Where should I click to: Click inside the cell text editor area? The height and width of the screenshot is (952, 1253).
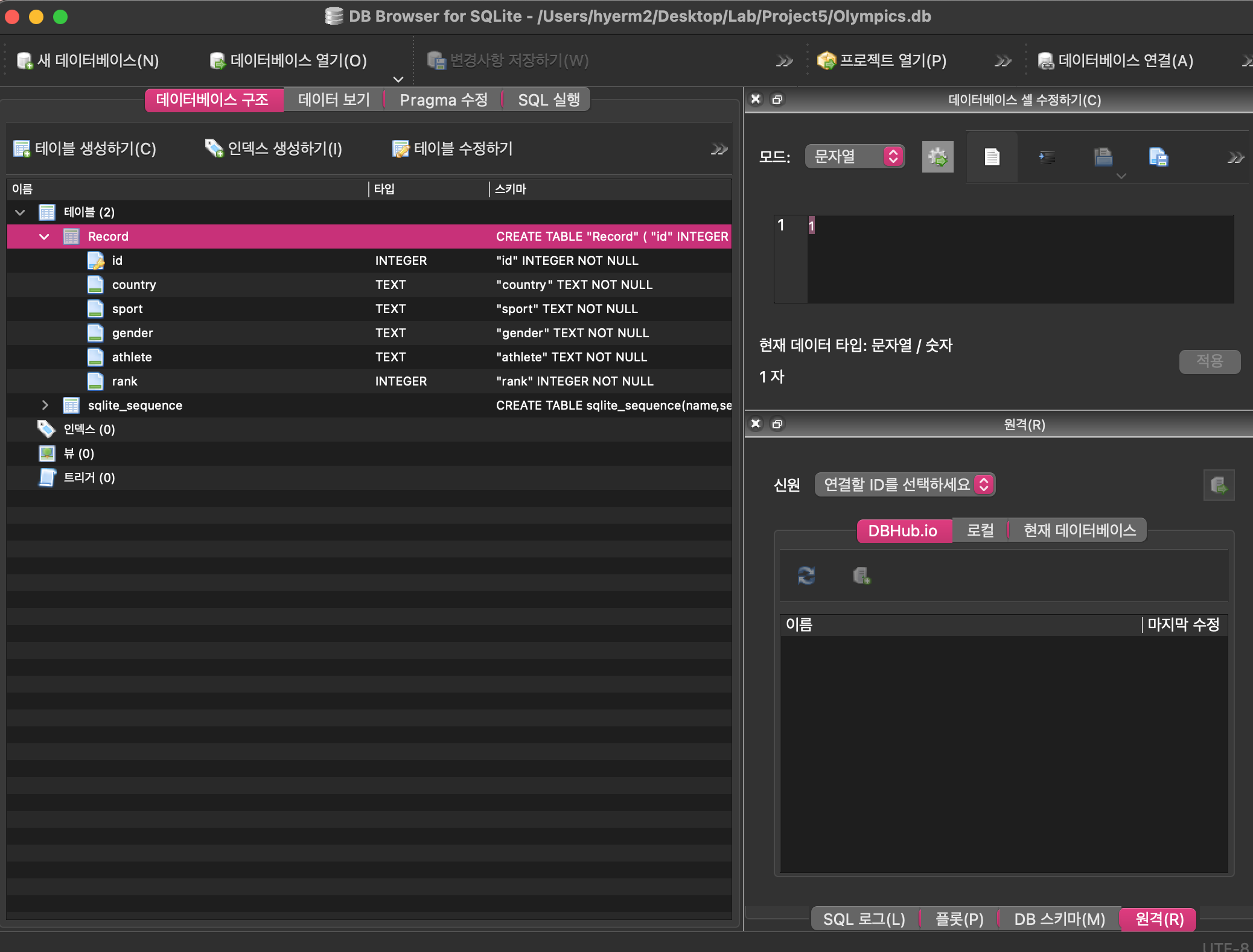click(x=1020, y=259)
